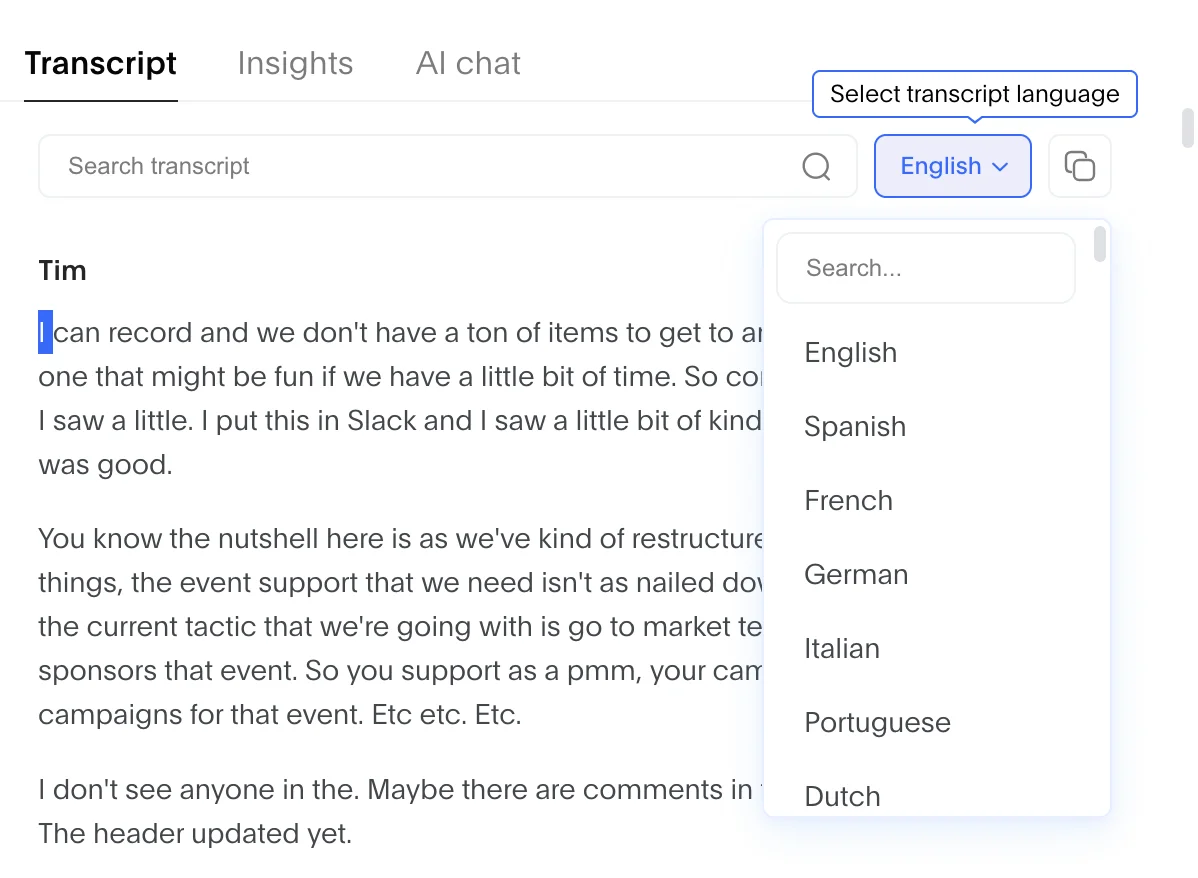Image resolution: width=1198 pixels, height=878 pixels.
Task: Select Spanish from the language list
Action: (x=855, y=426)
